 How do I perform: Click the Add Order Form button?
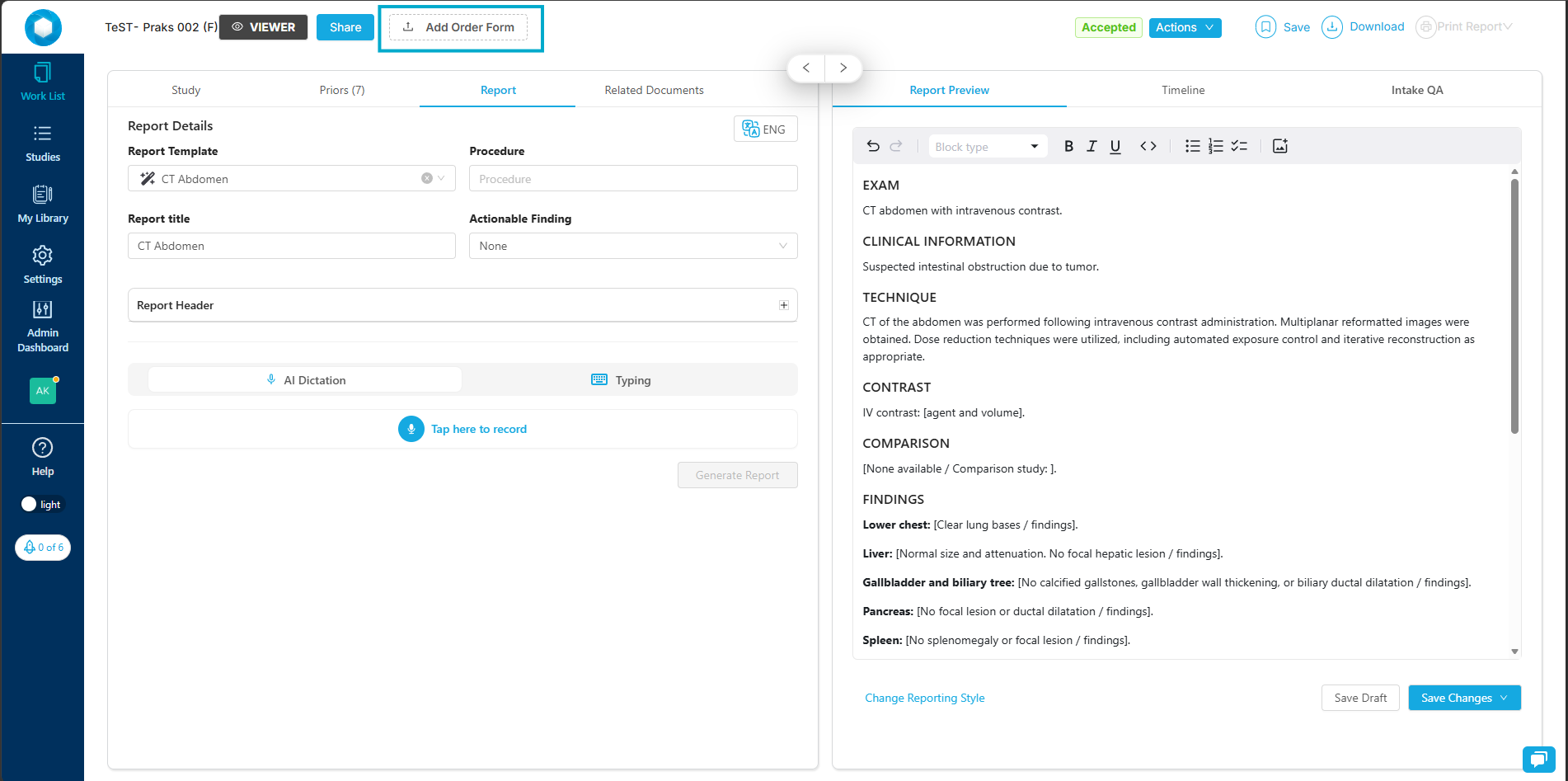pyautogui.click(x=458, y=27)
